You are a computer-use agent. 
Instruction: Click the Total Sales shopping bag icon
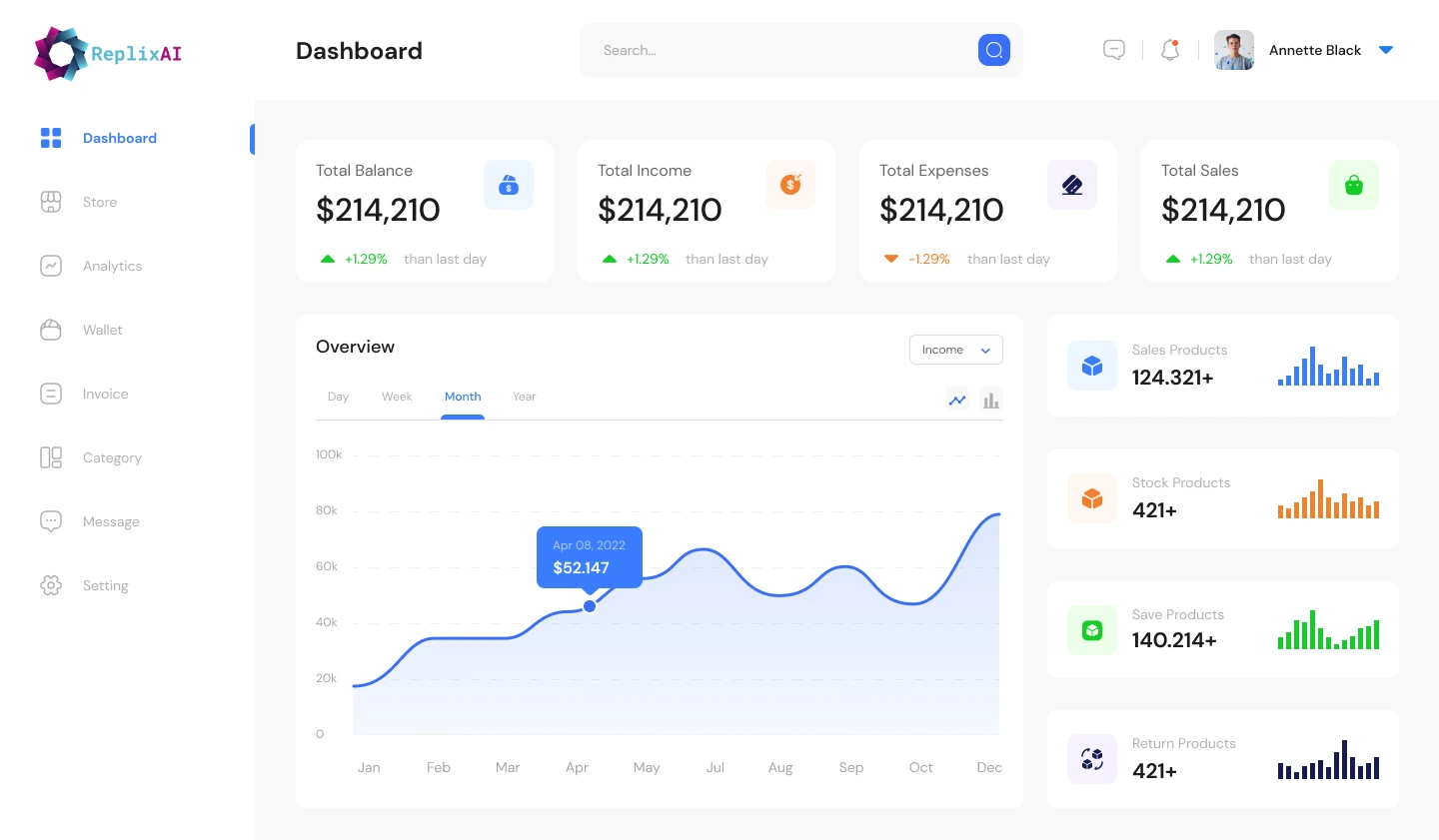point(1354,185)
